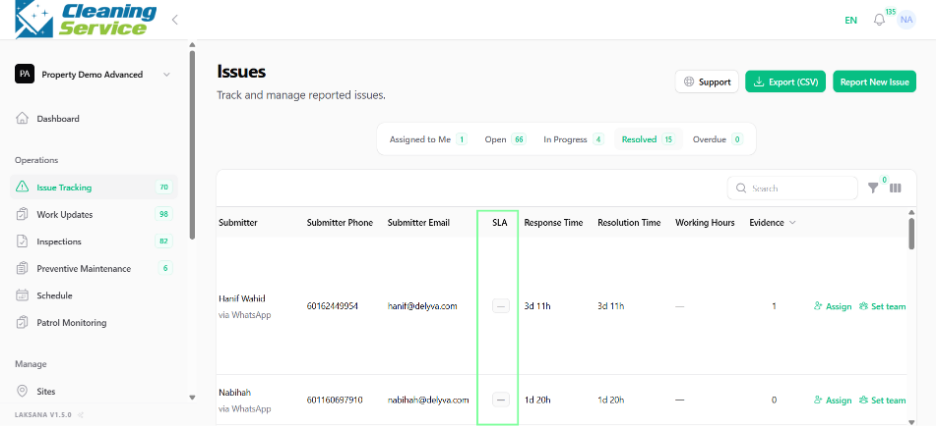Click the Work Updates clipboard icon
This screenshot has height=426, width=936.
click(22, 214)
